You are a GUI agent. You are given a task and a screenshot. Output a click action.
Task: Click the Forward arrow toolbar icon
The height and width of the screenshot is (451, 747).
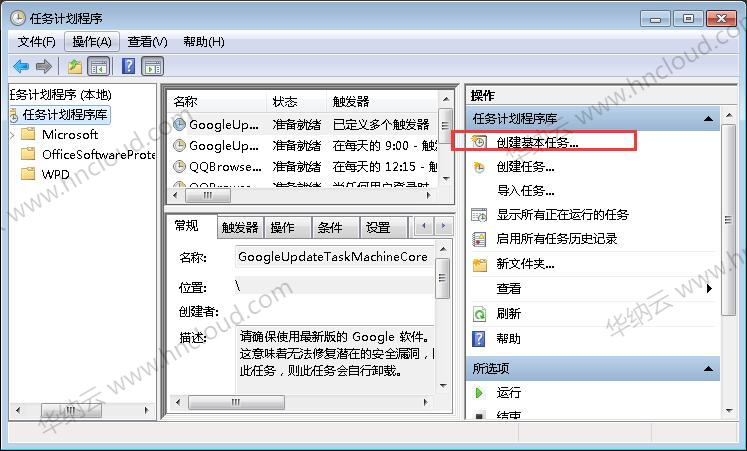pos(44,66)
